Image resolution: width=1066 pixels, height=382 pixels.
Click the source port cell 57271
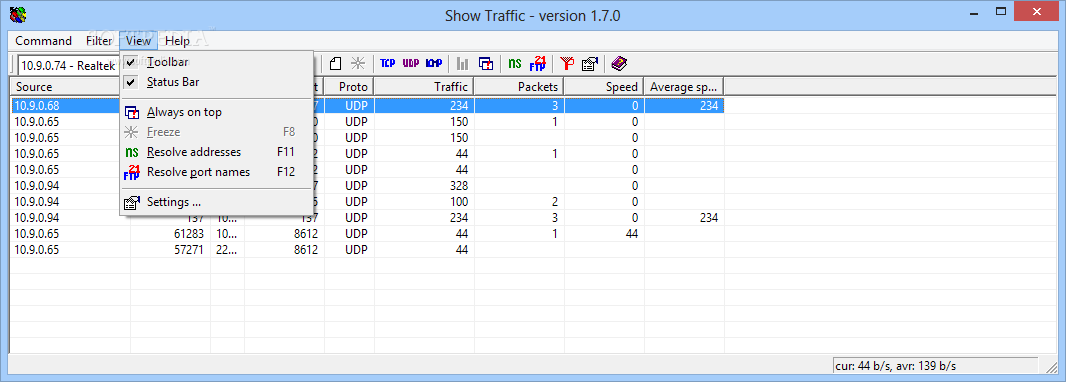pyautogui.click(x=190, y=250)
